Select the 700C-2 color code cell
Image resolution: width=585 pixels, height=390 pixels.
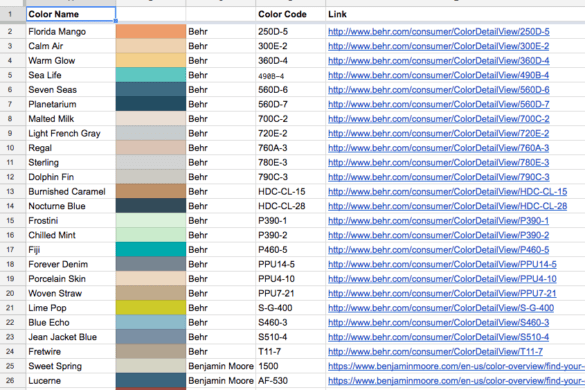click(x=290, y=119)
